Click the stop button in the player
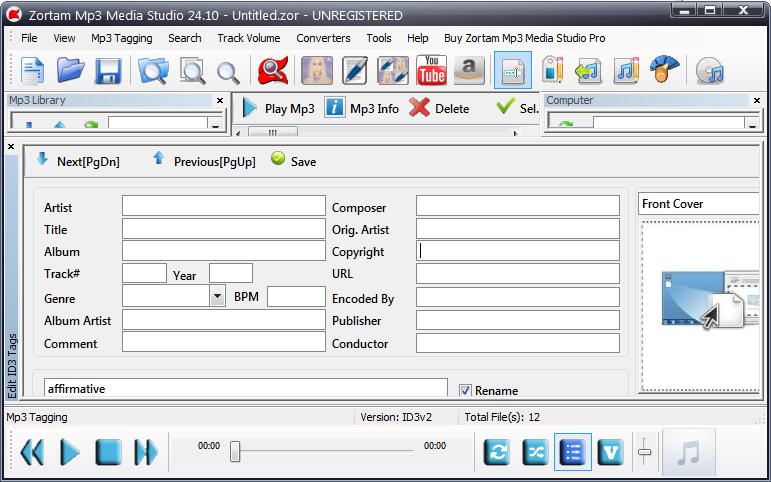771x482 pixels. coord(108,452)
